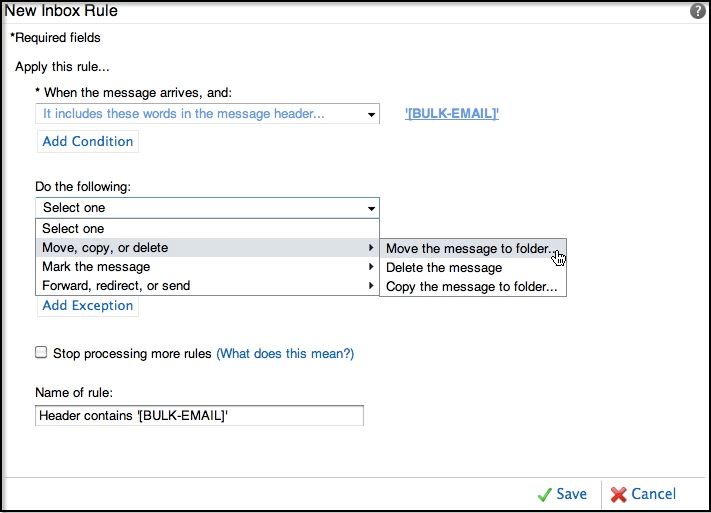Click the Add Exception button

pyautogui.click(x=88, y=306)
